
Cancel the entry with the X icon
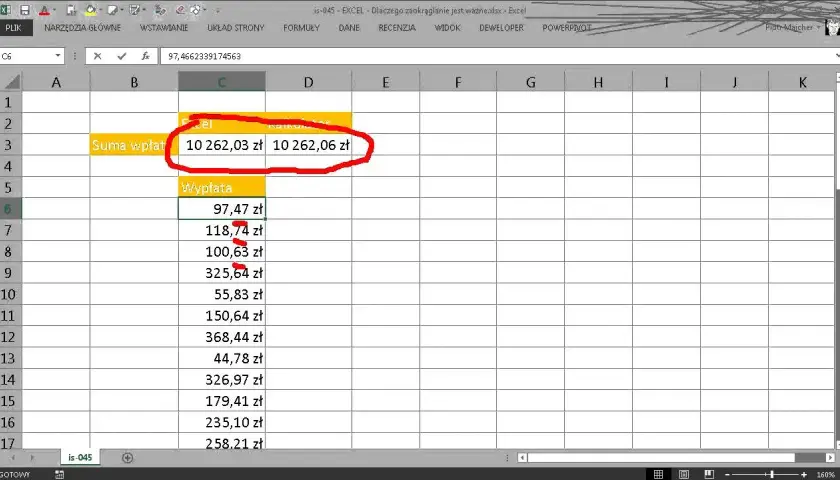coord(97,56)
